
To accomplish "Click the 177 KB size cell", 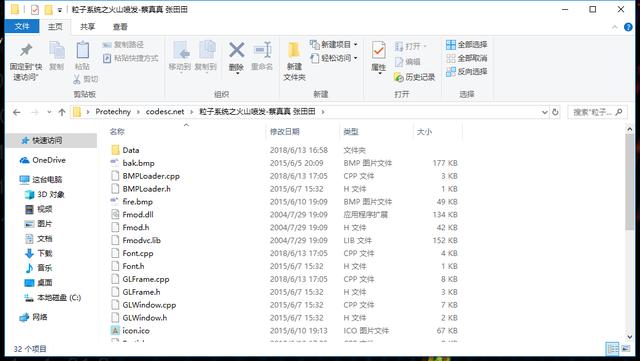I will click(445, 163).
